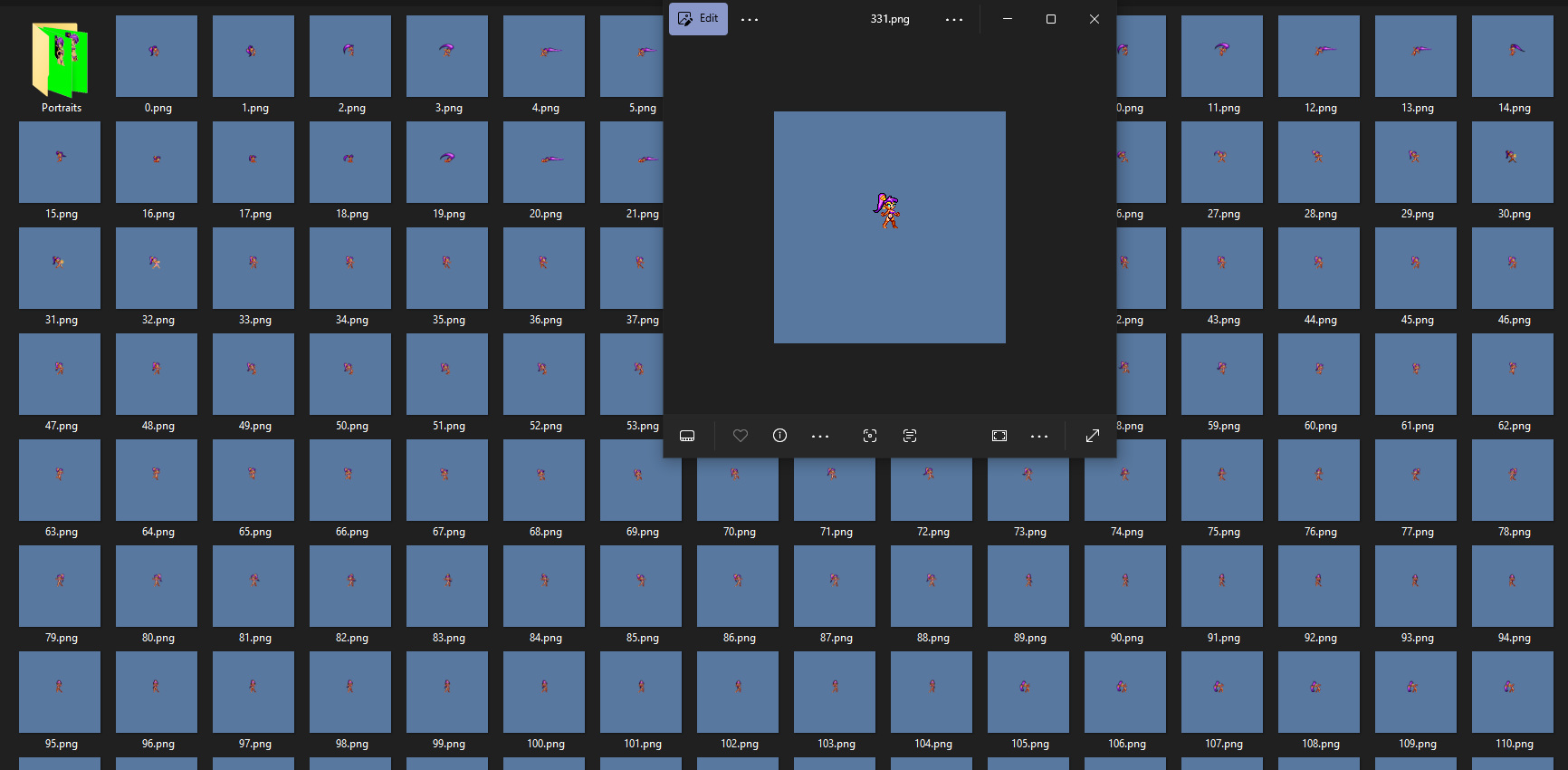Open the see-more ellipsis after info icon
Image resolution: width=1568 pixels, height=770 pixels.
click(820, 436)
